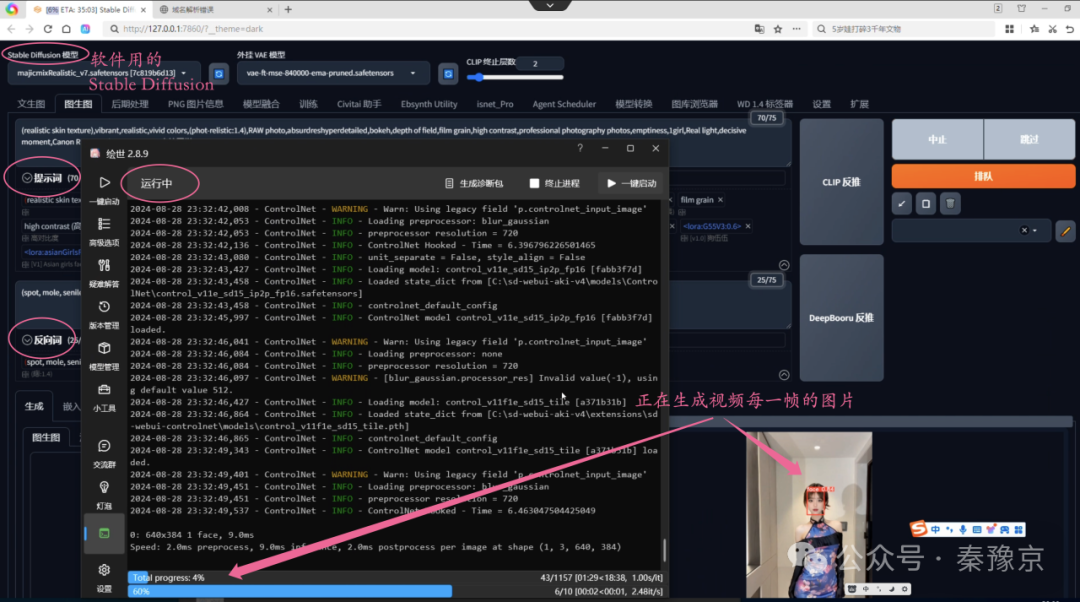This screenshot has height=602, width=1080.
Task: Remove the film grain prompt tag
Action: [720, 200]
